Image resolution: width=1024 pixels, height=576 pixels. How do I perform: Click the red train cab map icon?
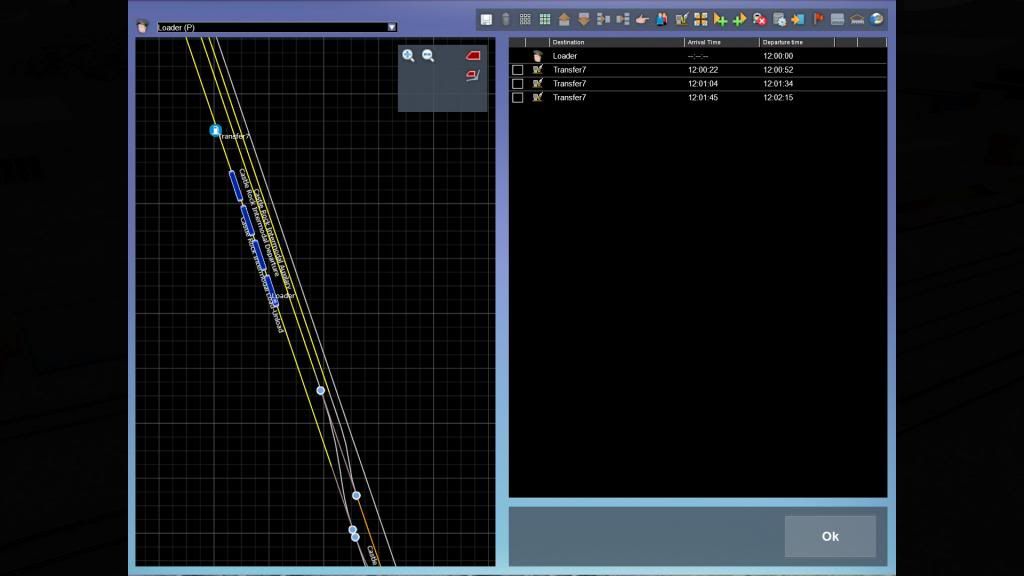pyautogui.click(x=473, y=56)
